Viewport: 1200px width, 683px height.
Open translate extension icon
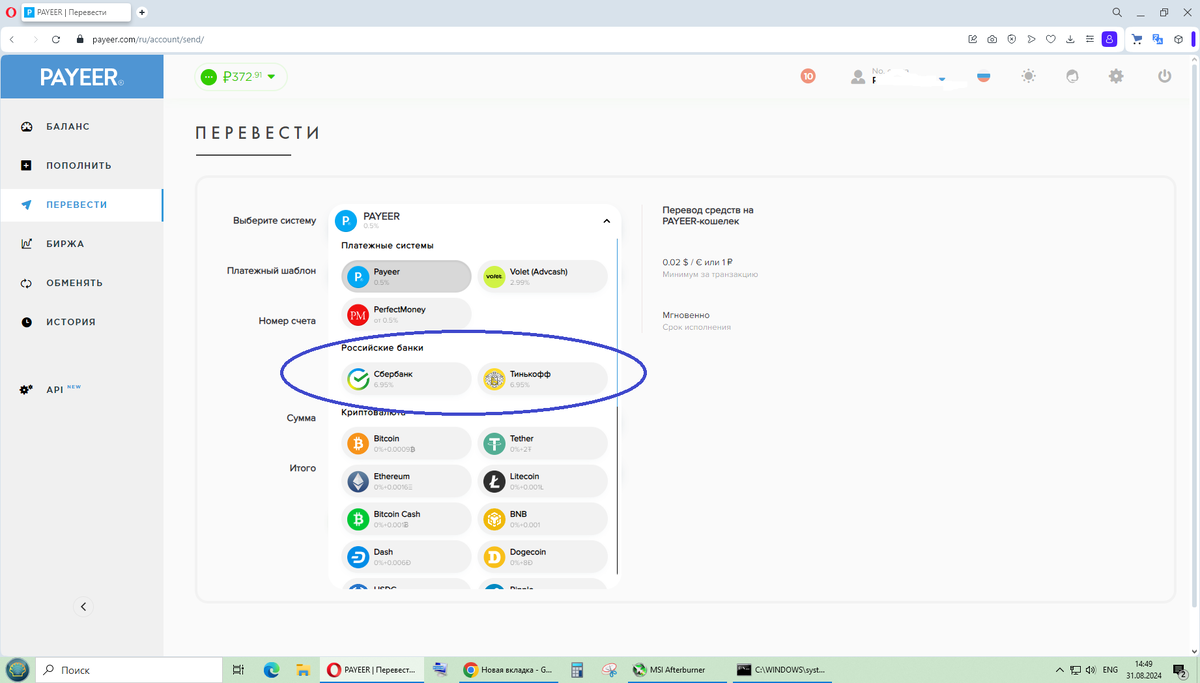click(1158, 39)
